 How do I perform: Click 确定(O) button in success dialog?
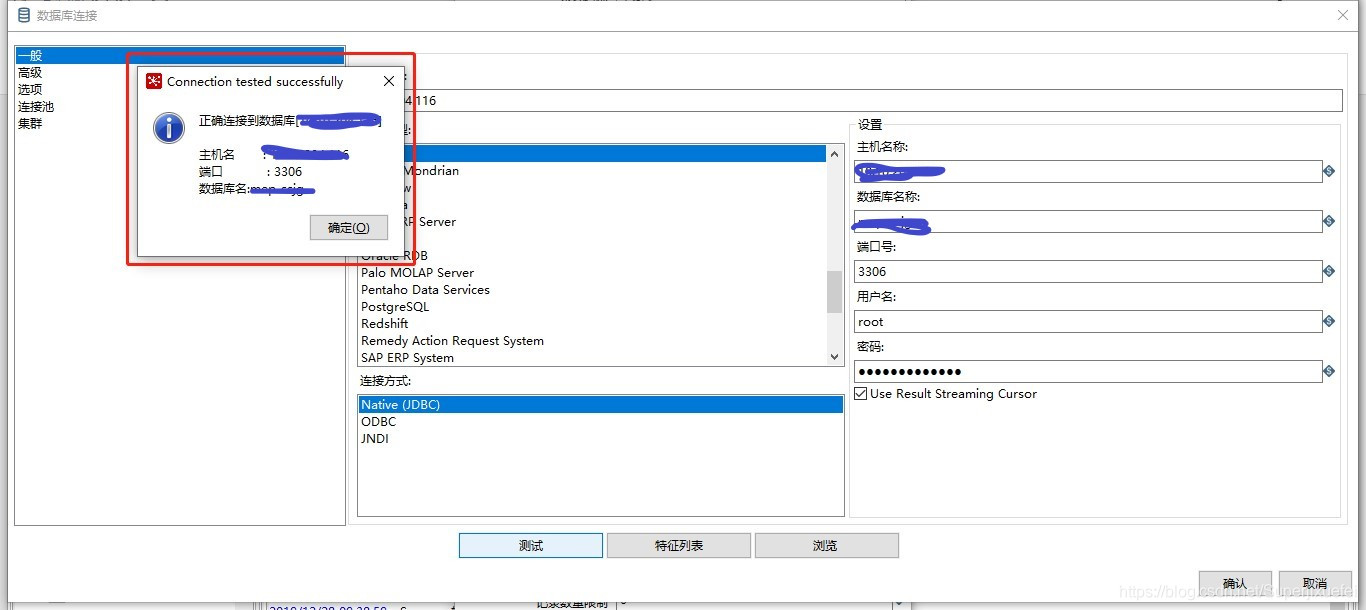pos(348,227)
